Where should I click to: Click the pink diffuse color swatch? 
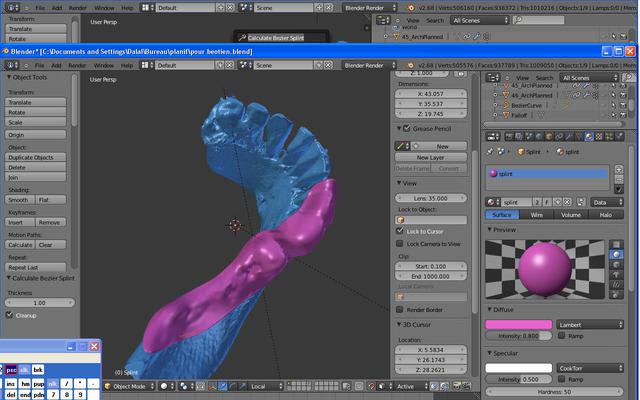pos(519,324)
